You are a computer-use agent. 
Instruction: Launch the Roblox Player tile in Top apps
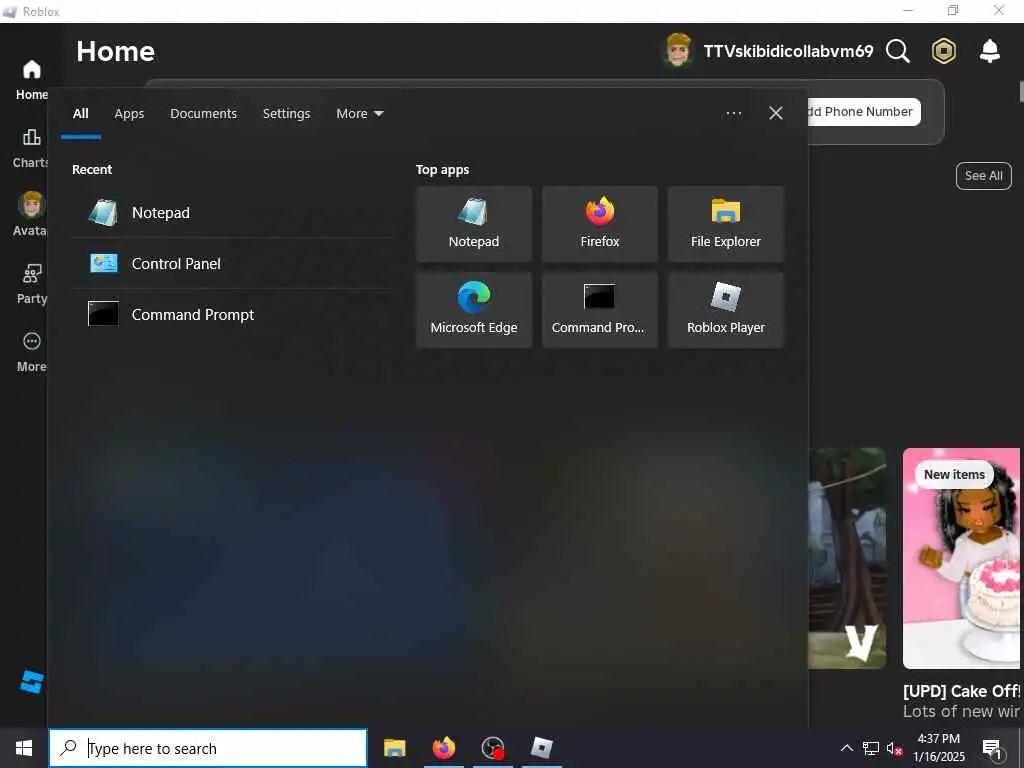point(726,310)
